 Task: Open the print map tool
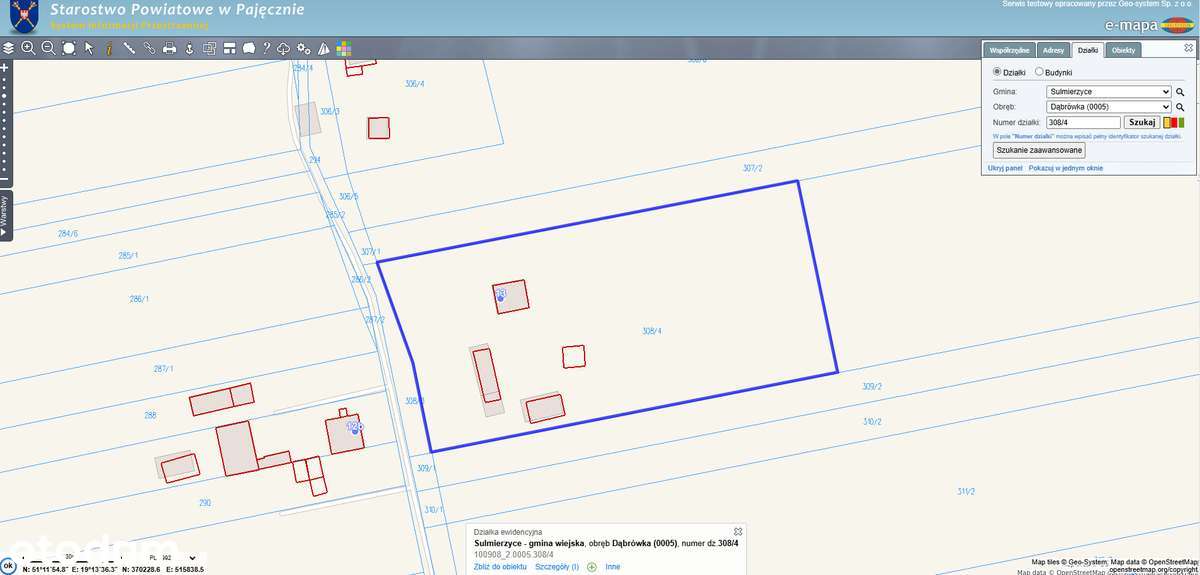click(170, 48)
